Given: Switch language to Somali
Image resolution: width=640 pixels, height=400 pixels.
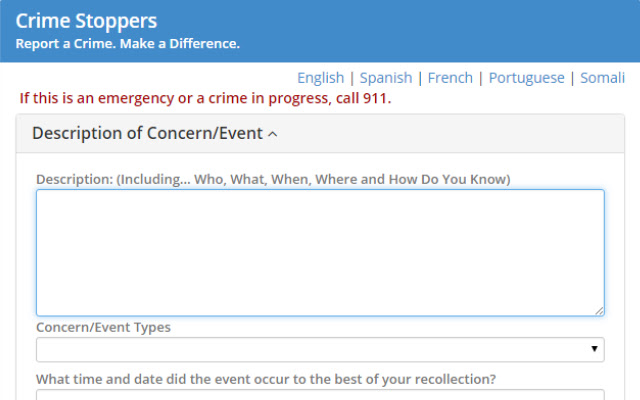Looking at the screenshot, I should point(602,78).
